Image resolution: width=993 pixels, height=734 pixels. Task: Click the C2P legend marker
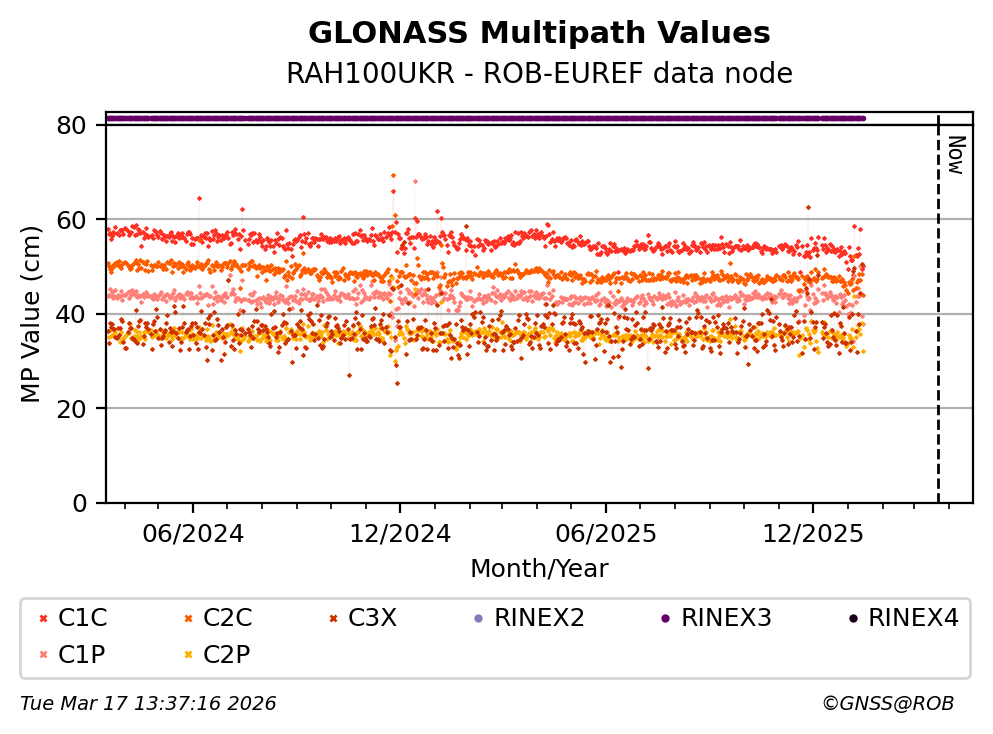187,655
